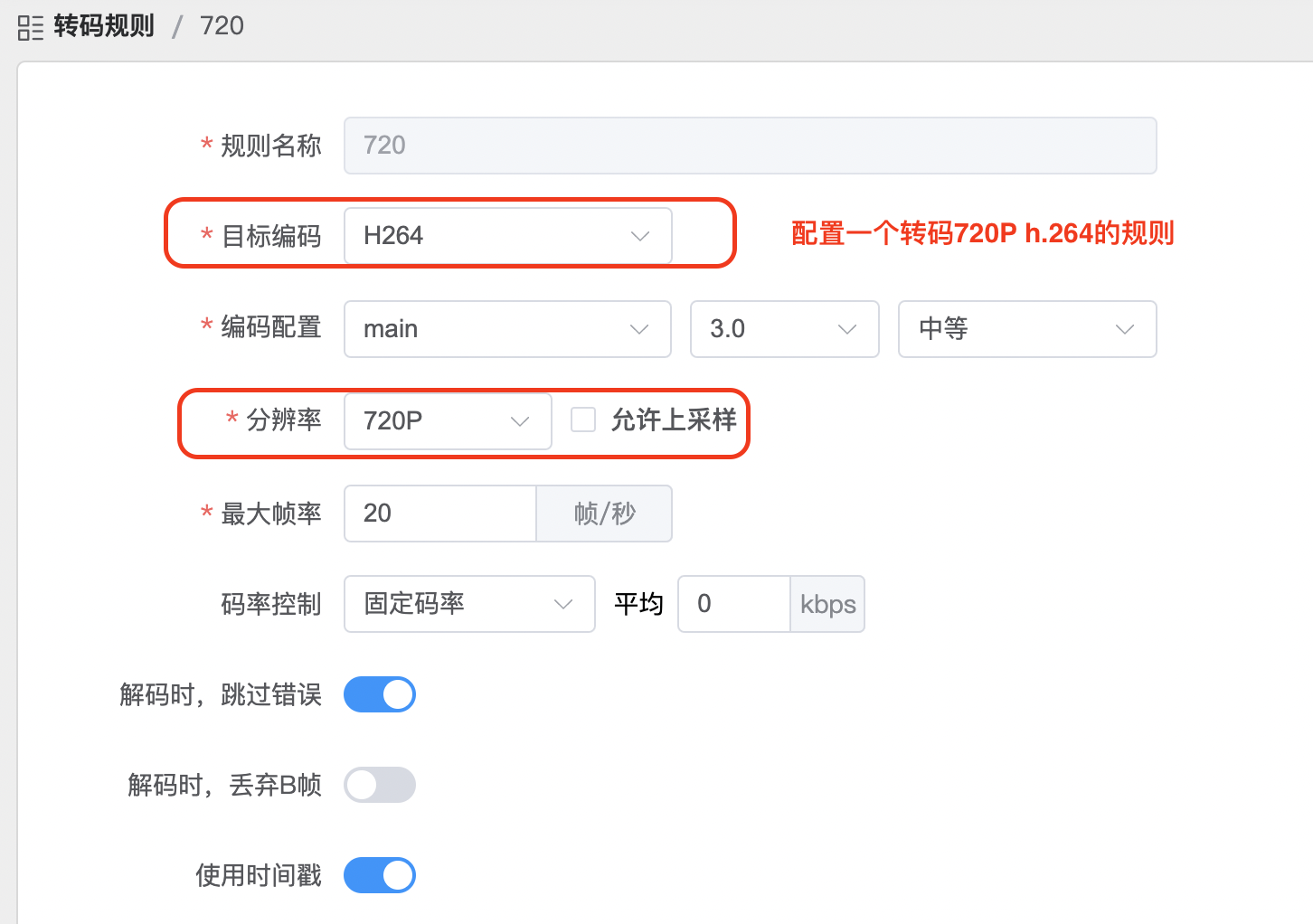Click the 平均 kbps input showing 0
The image size is (1313, 924).
[734, 604]
